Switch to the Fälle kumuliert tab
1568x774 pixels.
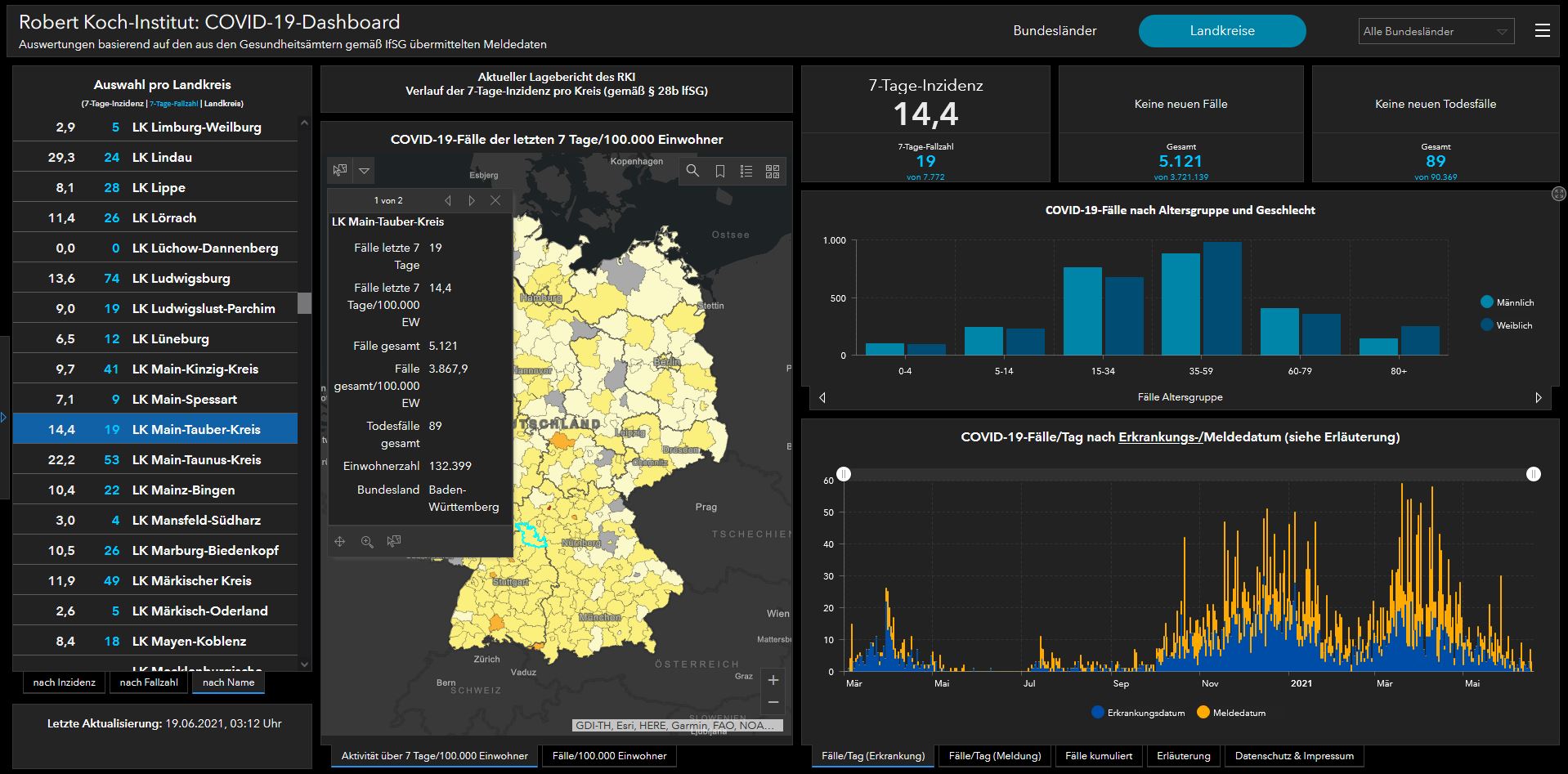[1099, 756]
